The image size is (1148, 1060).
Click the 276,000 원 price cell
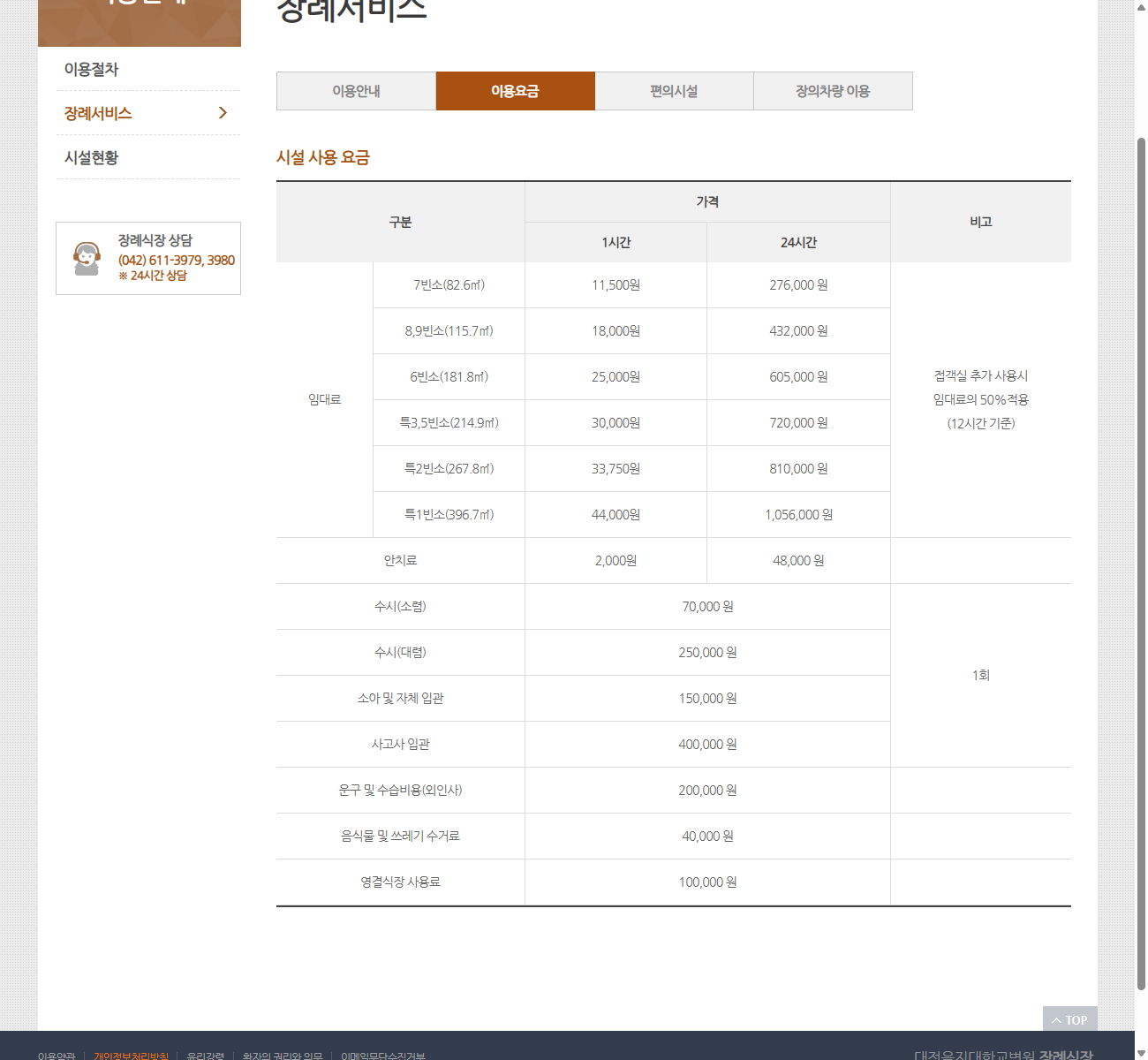[x=798, y=284]
